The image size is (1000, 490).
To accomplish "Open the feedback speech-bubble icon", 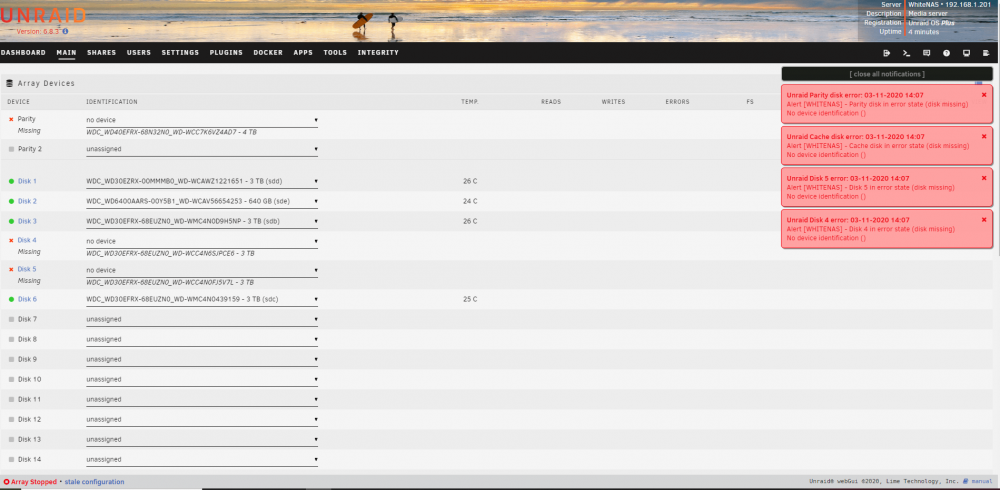I will [x=927, y=53].
